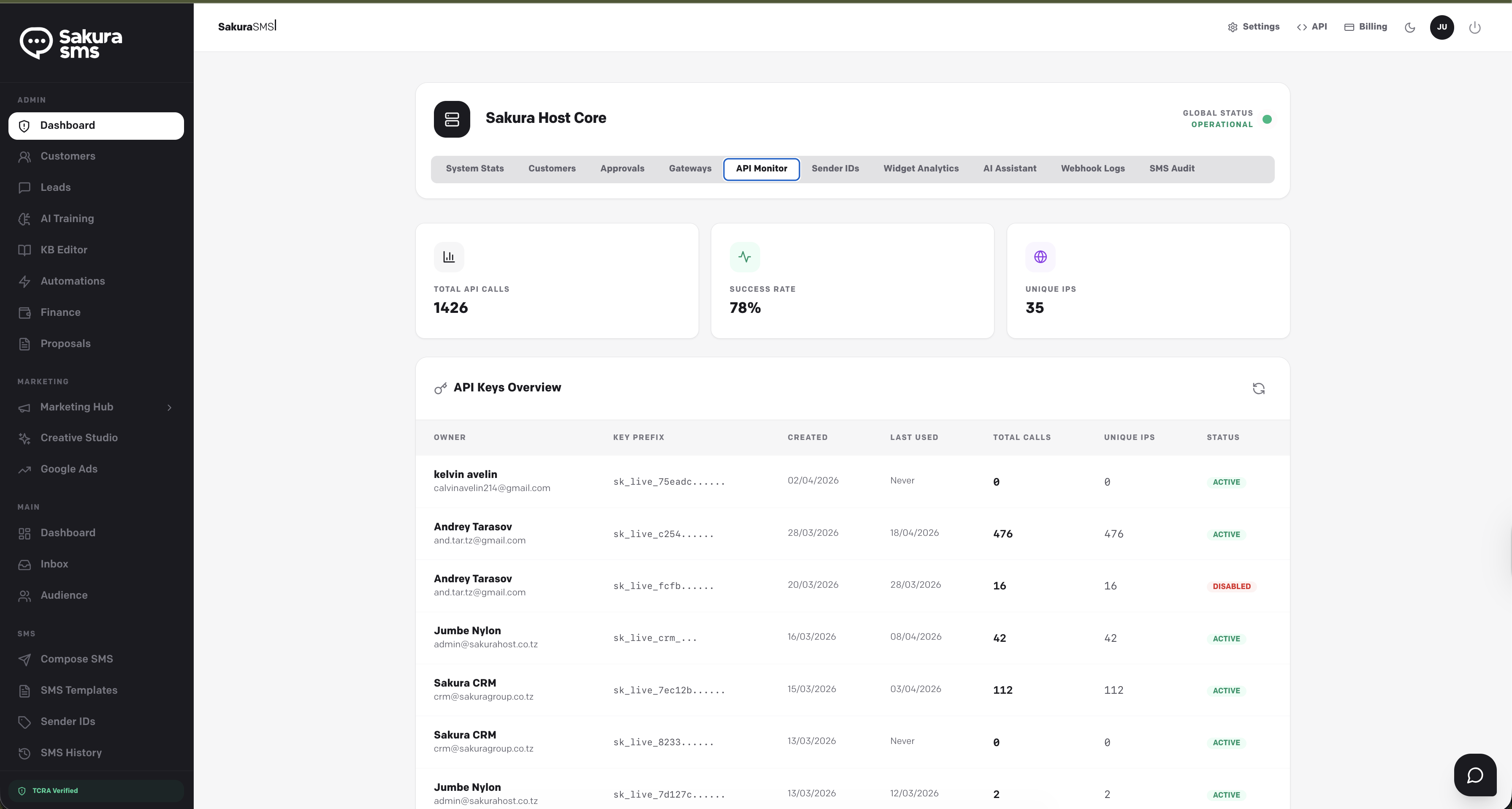Click the Status column header
Viewport: 1512px width, 809px height.
[x=1223, y=437]
